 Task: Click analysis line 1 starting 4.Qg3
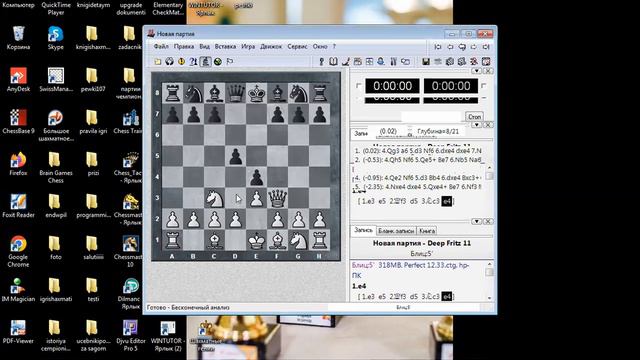click(x=418, y=151)
